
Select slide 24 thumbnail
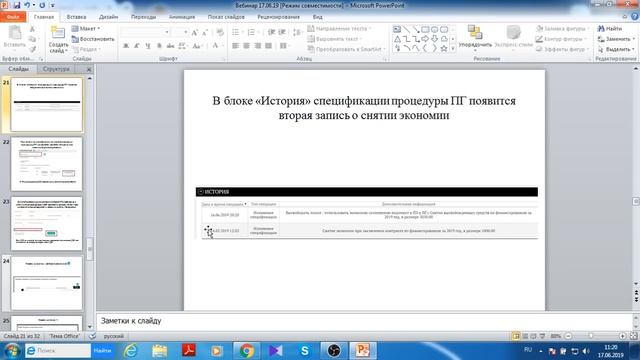47,283
